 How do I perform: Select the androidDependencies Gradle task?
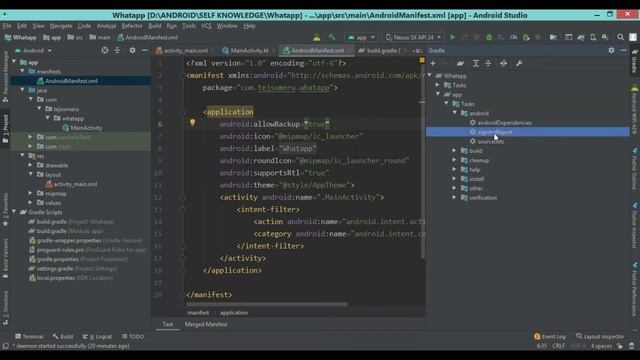(x=504, y=123)
